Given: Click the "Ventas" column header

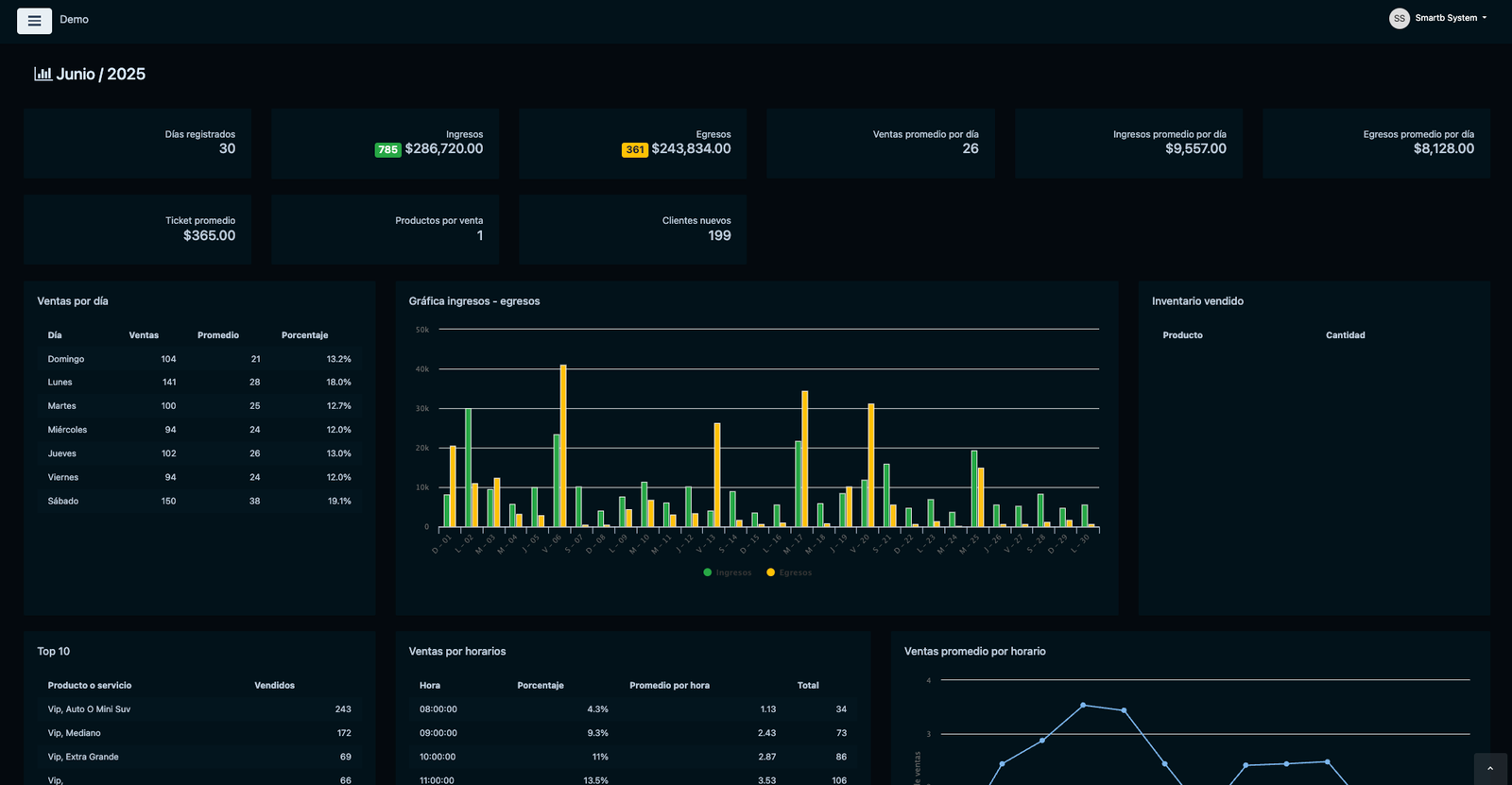Looking at the screenshot, I should click(144, 335).
